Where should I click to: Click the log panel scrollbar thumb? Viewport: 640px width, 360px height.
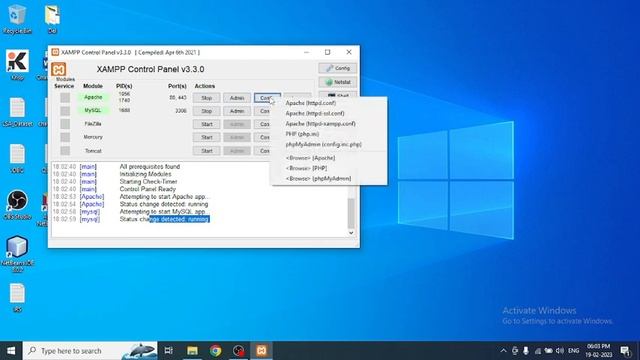351,213
